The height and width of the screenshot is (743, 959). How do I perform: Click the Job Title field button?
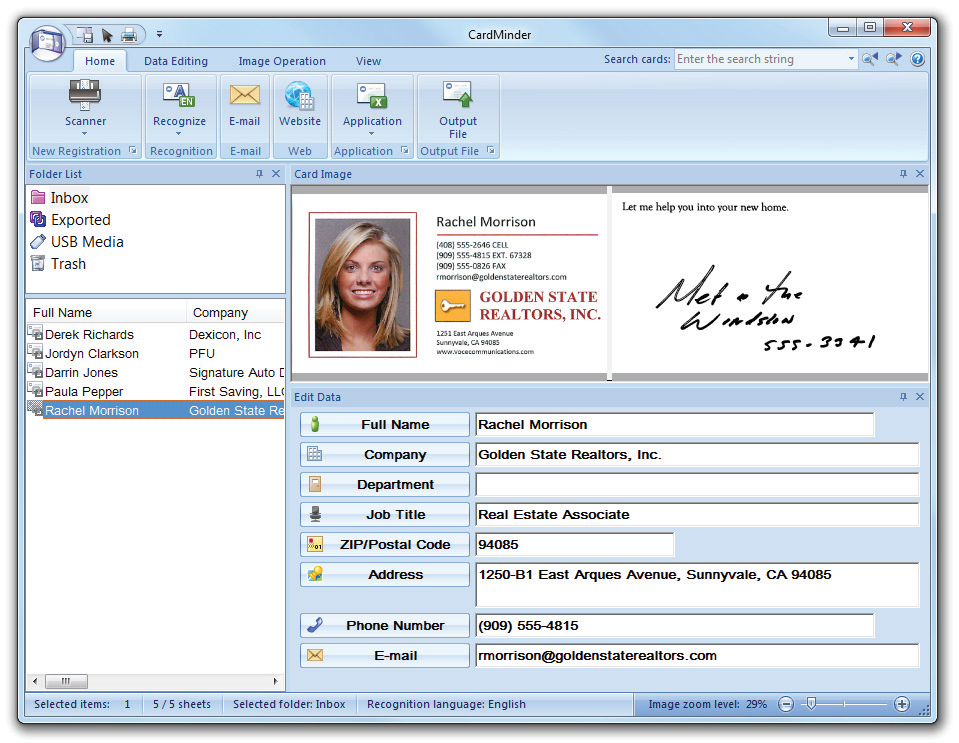coord(384,514)
